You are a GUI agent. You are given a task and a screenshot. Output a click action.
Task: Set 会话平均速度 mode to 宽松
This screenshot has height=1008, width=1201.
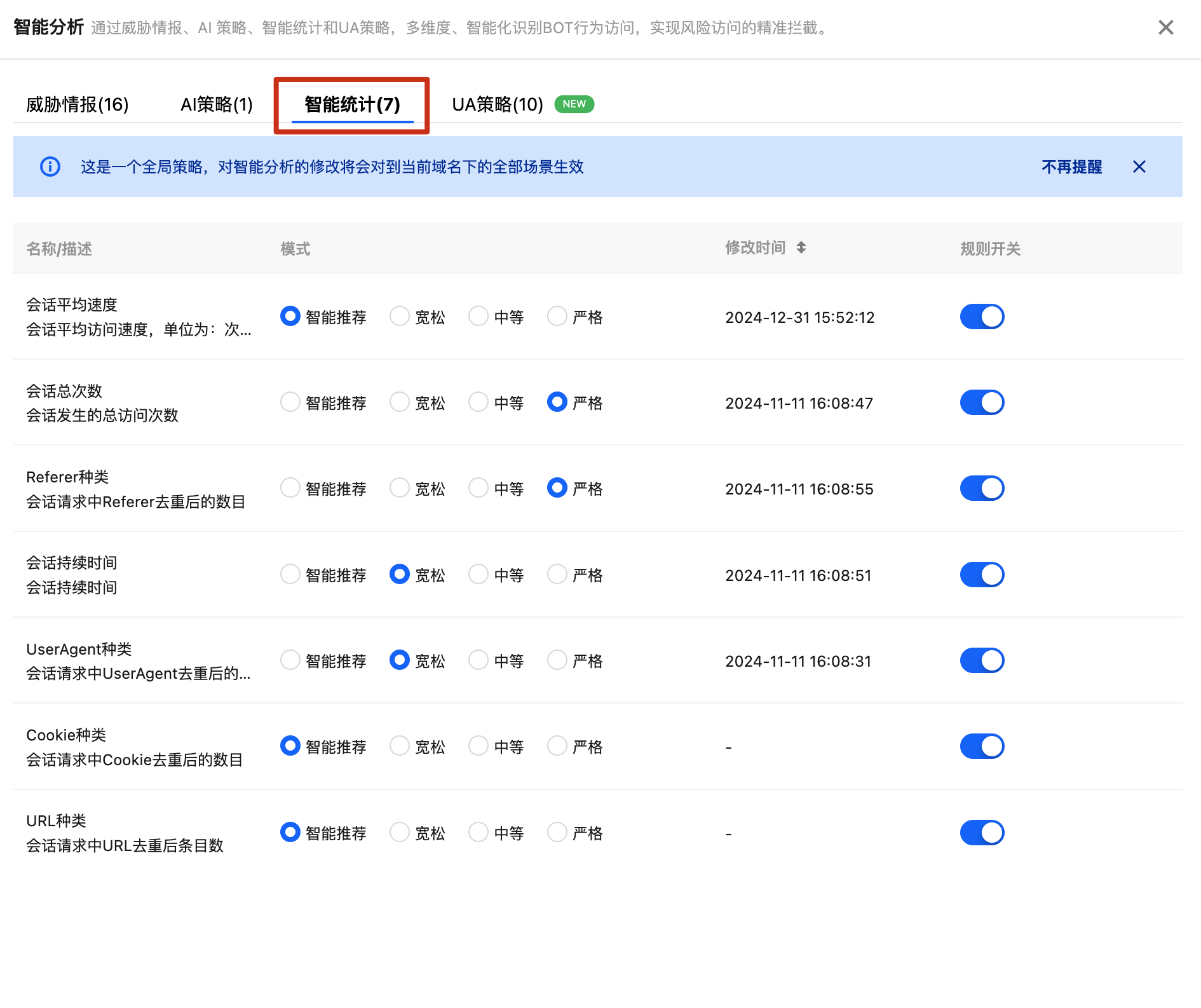400,316
